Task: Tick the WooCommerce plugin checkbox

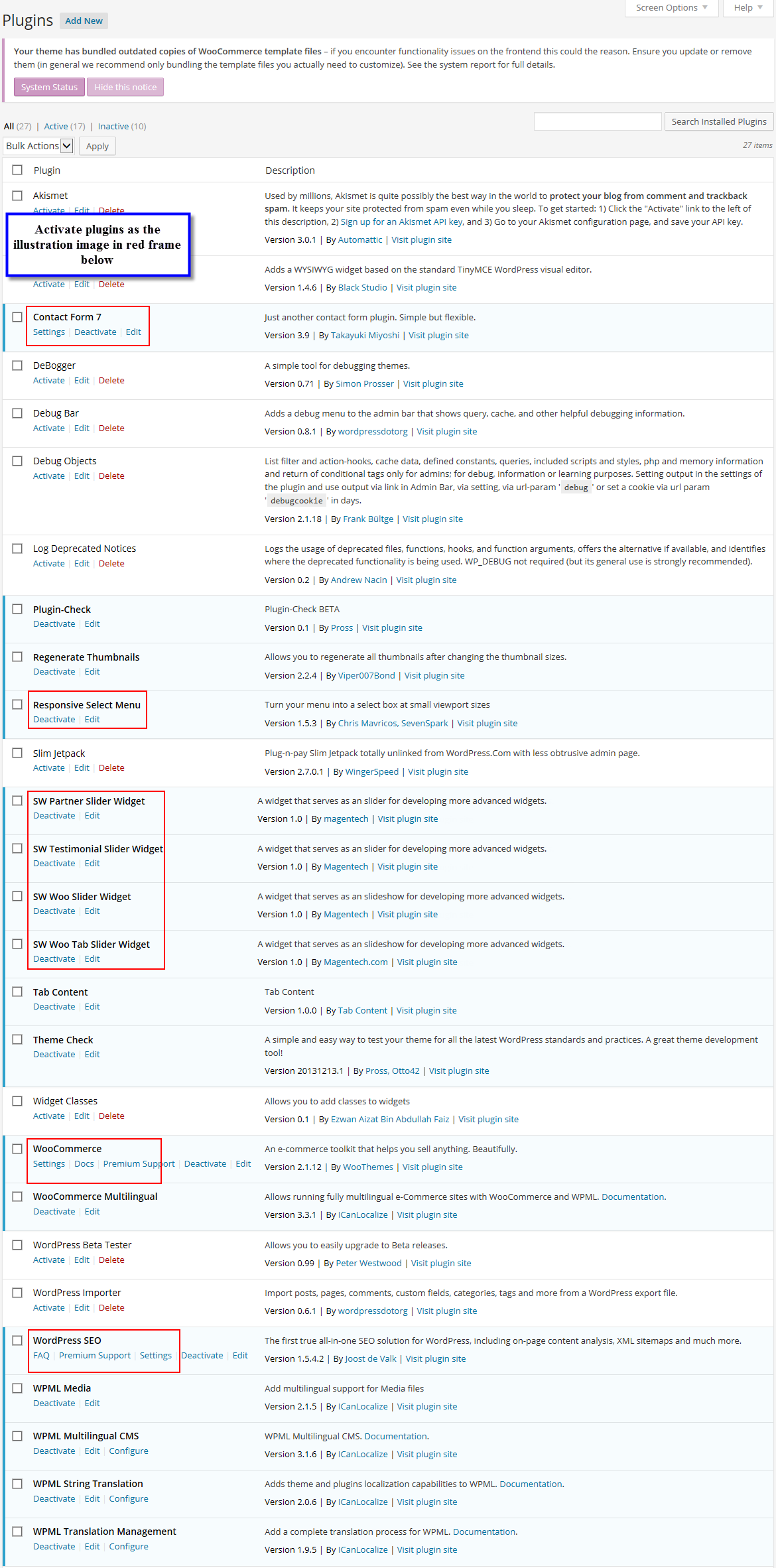Action: pyautogui.click(x=17, y=1149)
